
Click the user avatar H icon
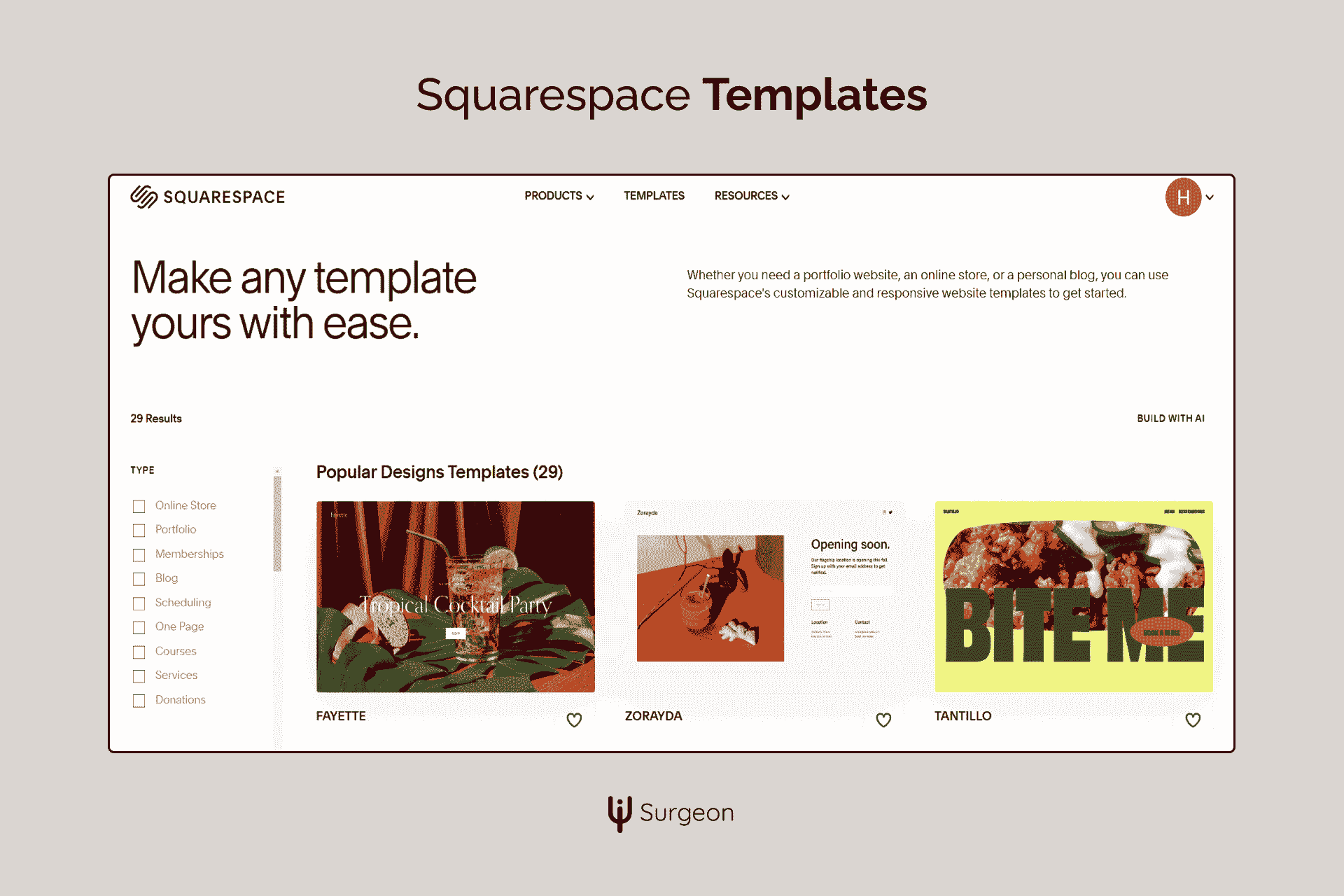1184,195
